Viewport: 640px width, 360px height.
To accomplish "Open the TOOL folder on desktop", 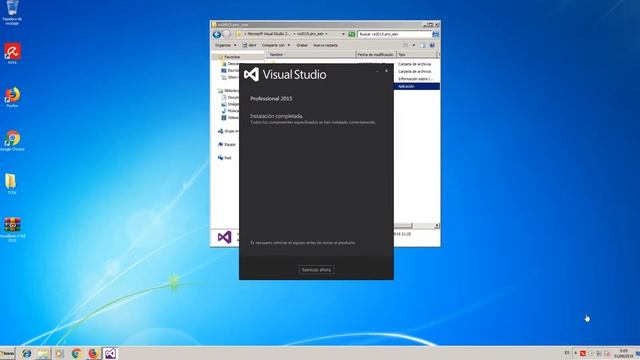I will (11, 184).
